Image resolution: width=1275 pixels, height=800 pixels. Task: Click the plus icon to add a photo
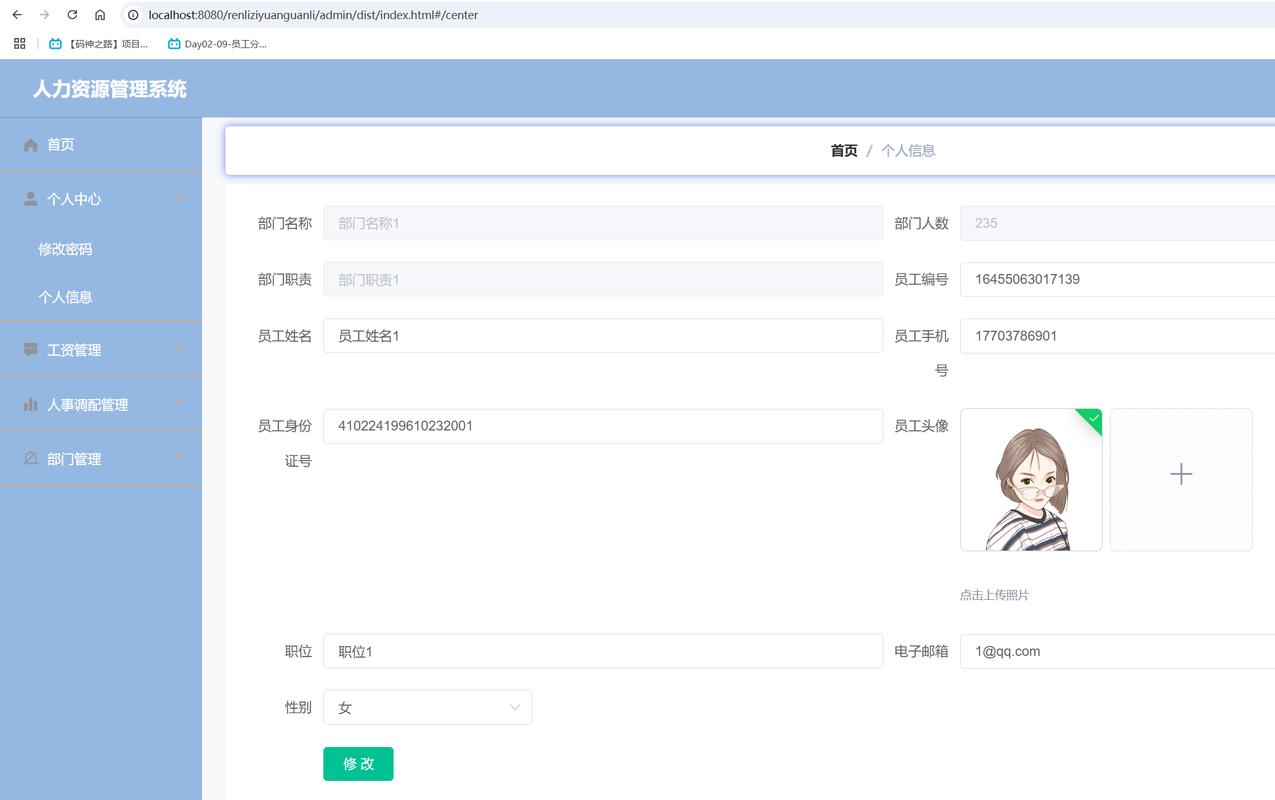1181,474
